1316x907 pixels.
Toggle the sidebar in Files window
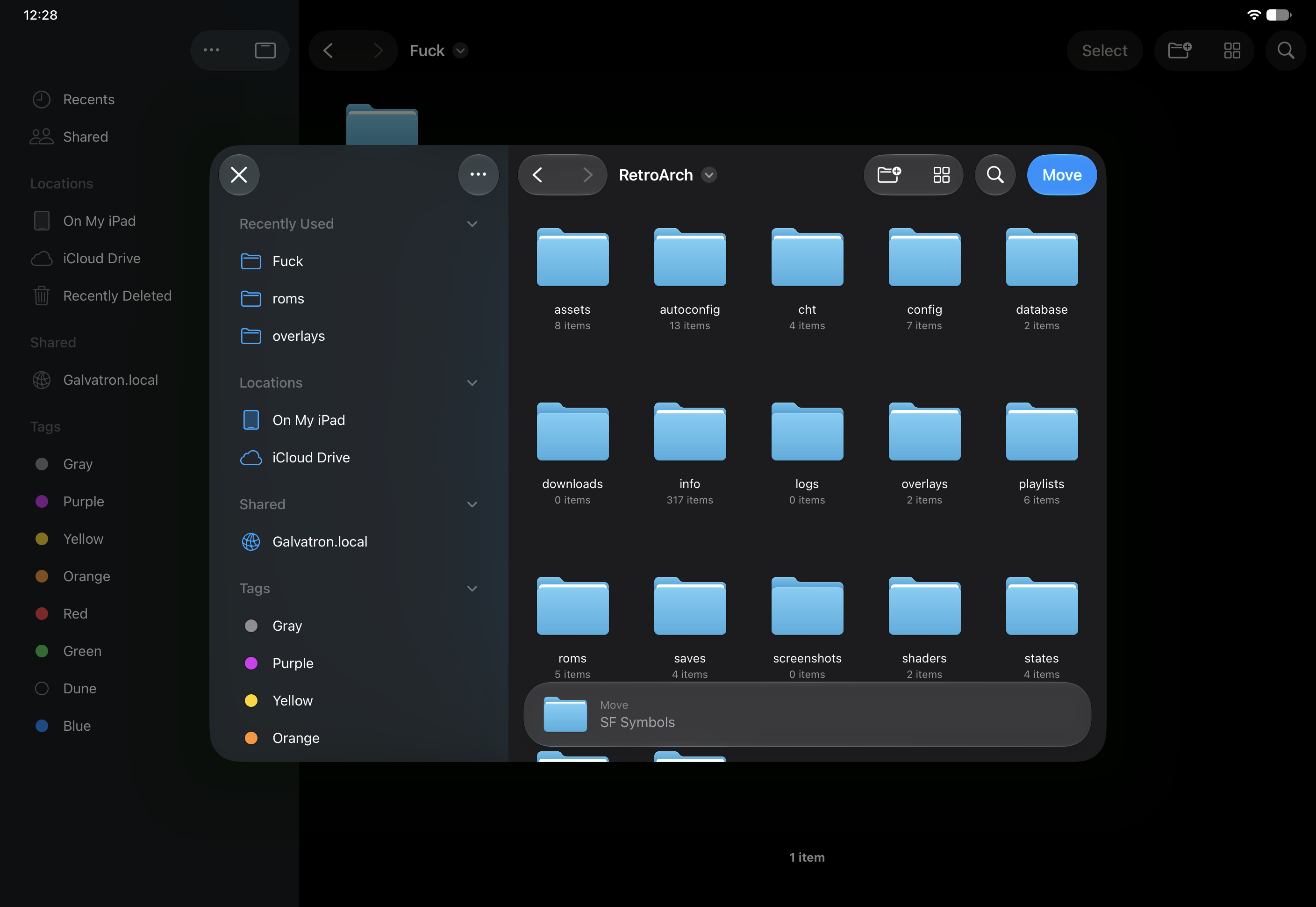pyautogui.click(x=265, y=50)
